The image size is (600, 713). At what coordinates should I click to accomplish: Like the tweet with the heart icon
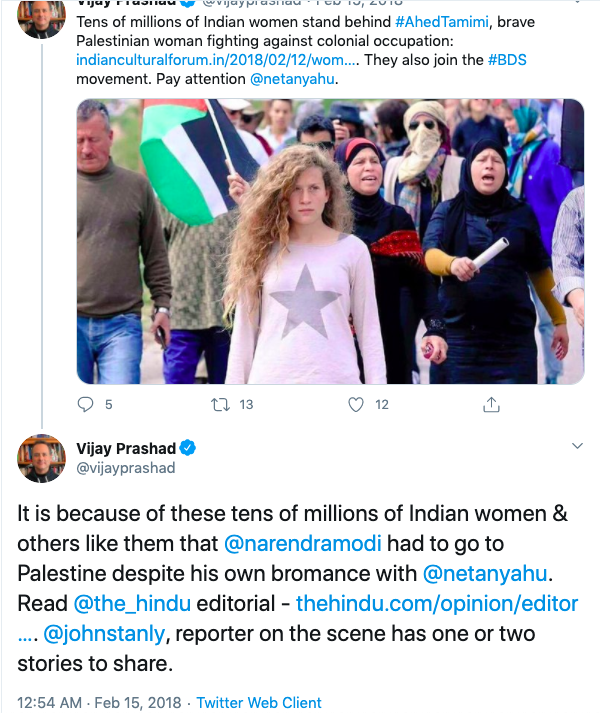(356, 405)
